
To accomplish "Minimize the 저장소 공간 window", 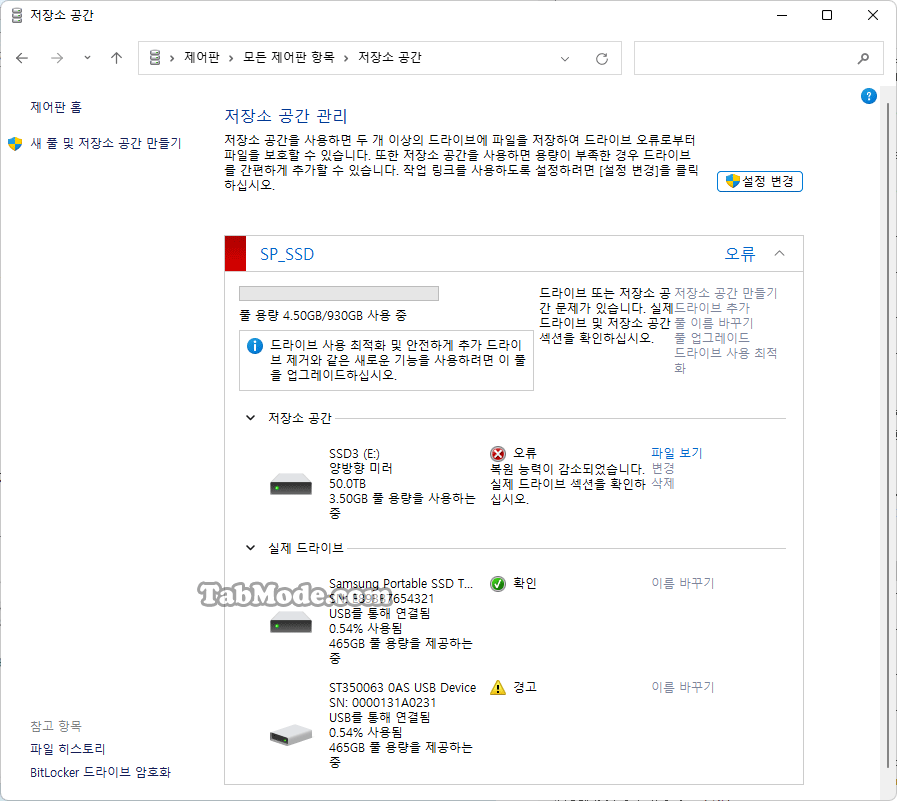I will pyautogui.click(x=782, y=15).
